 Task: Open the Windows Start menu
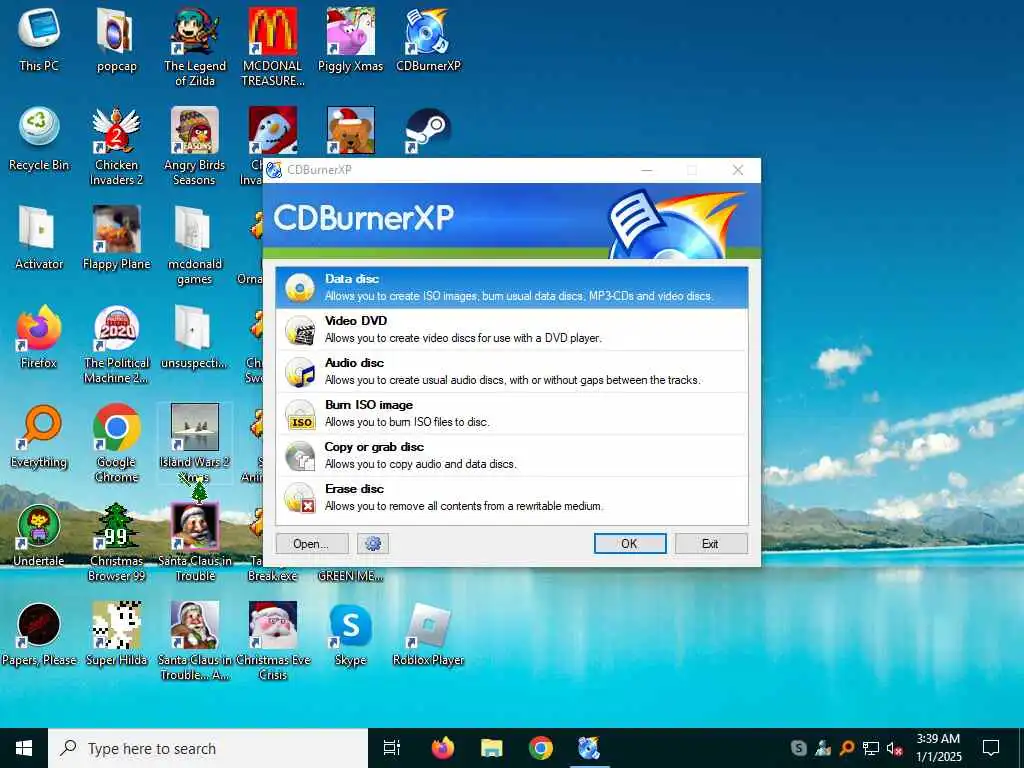coord(24,748)
